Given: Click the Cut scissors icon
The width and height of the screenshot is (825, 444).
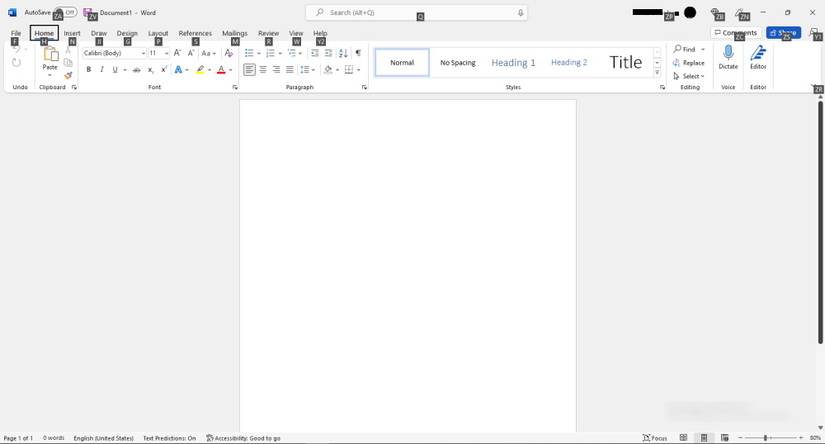Looking at the screenshot, I should click(x=68, y=51).
